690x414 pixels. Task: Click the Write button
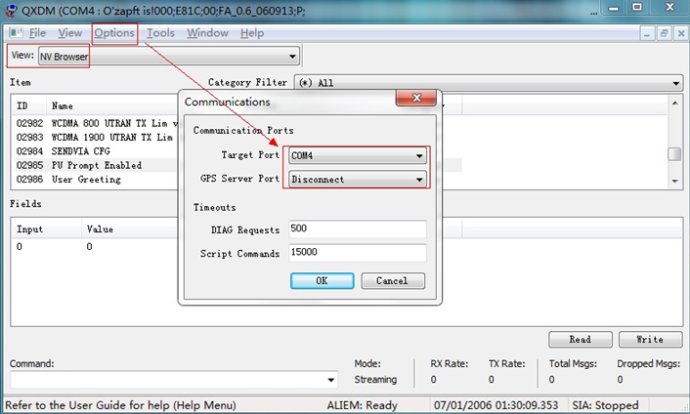(650, 339)
